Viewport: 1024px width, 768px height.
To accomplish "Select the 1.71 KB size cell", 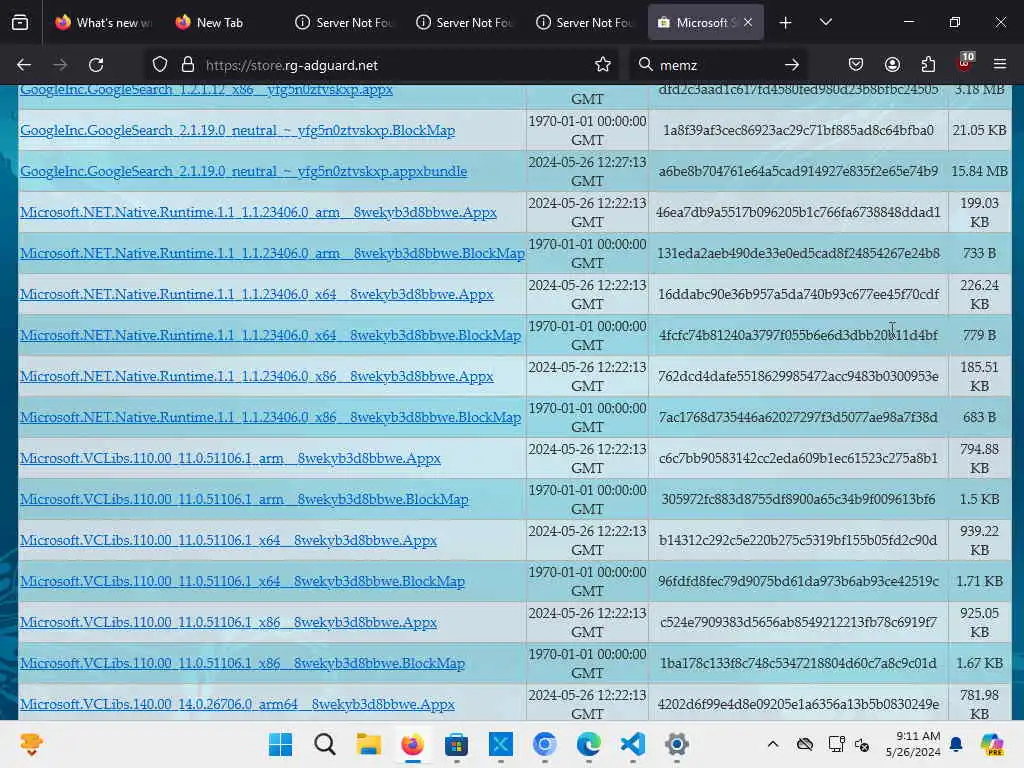I will coord(979,581).
